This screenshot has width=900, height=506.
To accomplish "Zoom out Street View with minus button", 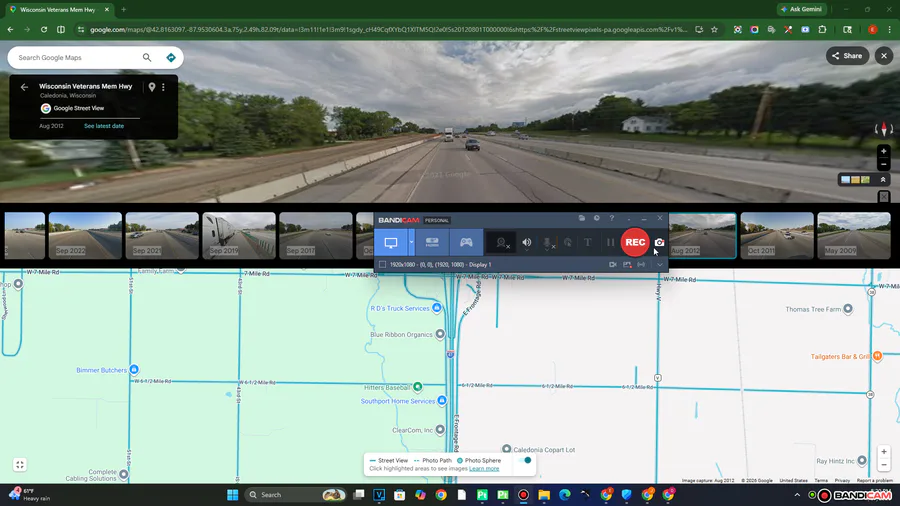I will coord(883,165).
